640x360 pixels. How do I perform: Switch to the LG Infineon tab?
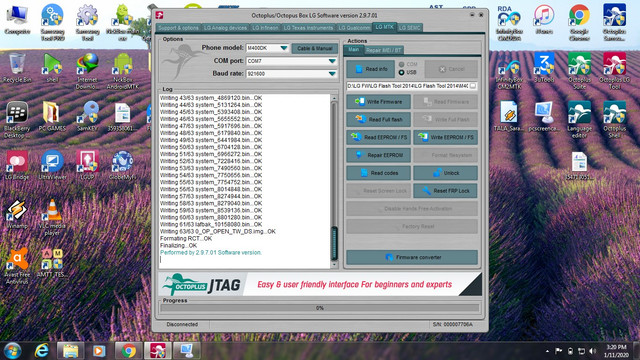click(265, 28)
